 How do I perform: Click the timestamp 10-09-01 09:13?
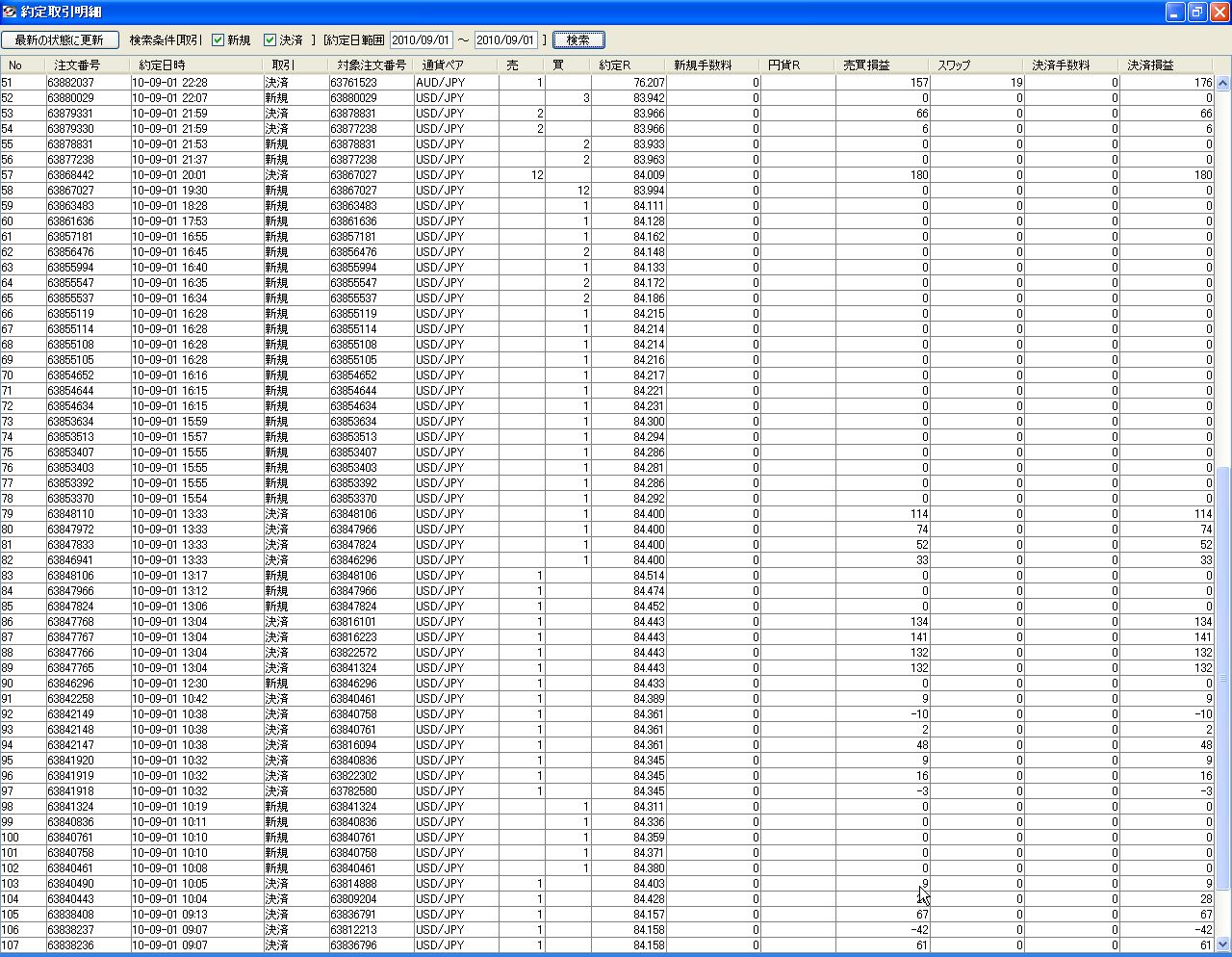[169, 915]
